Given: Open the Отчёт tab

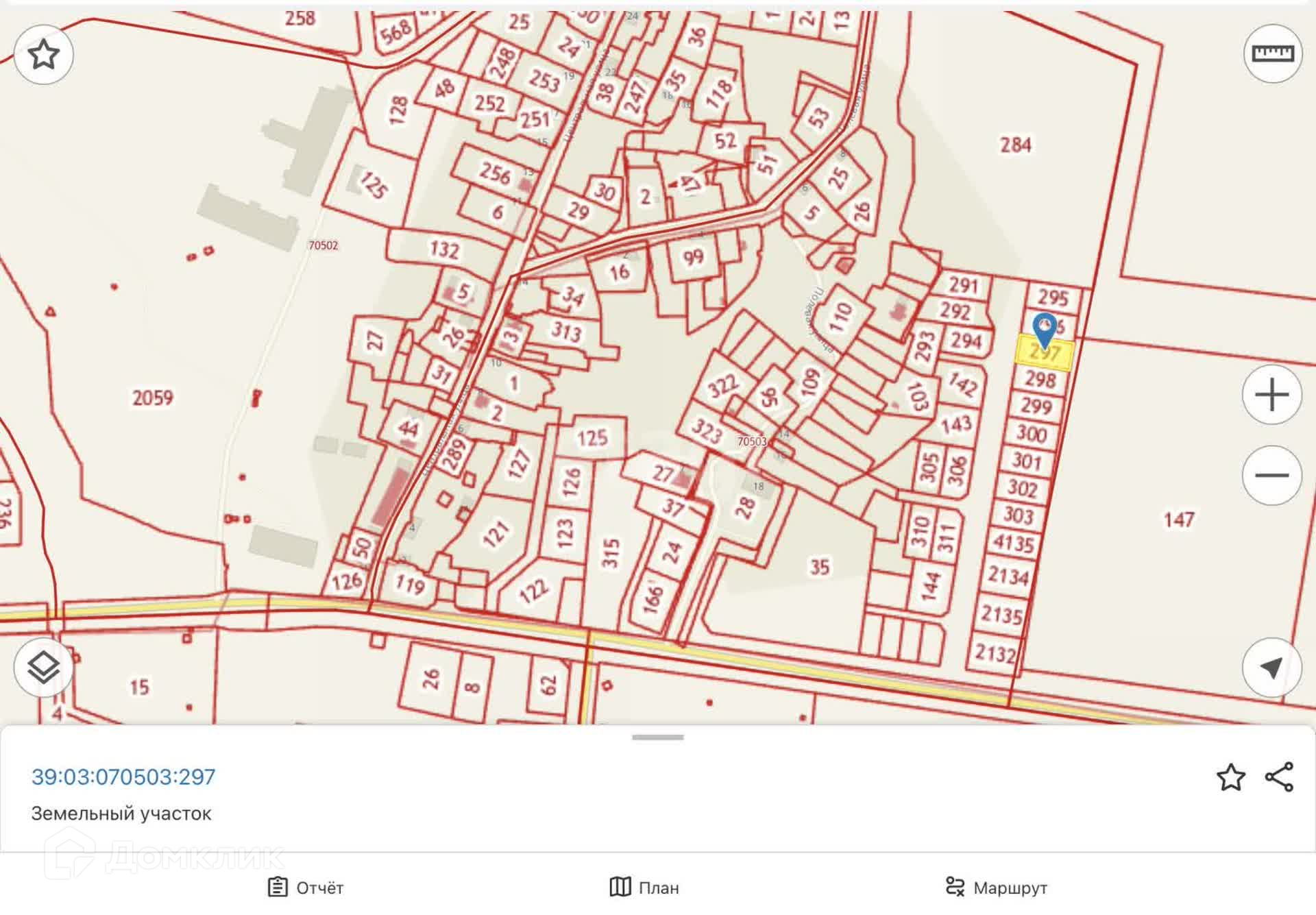Looking at the screenshot, I should point(306,888).
